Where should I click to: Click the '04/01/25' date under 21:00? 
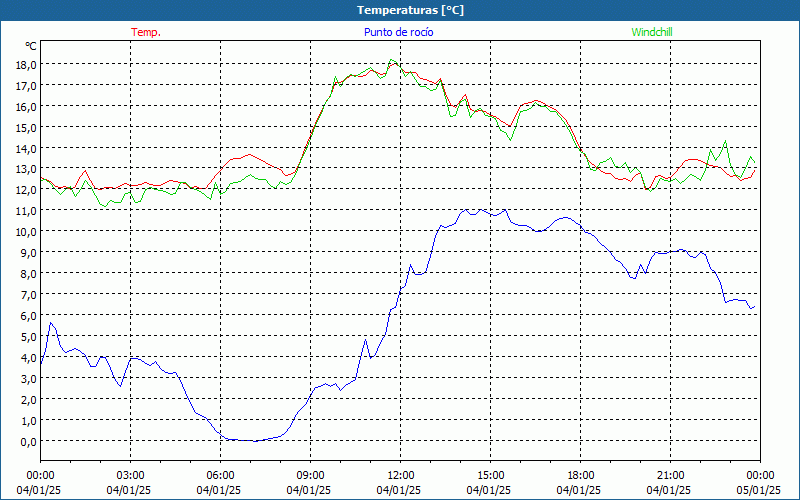pos(669,490)
